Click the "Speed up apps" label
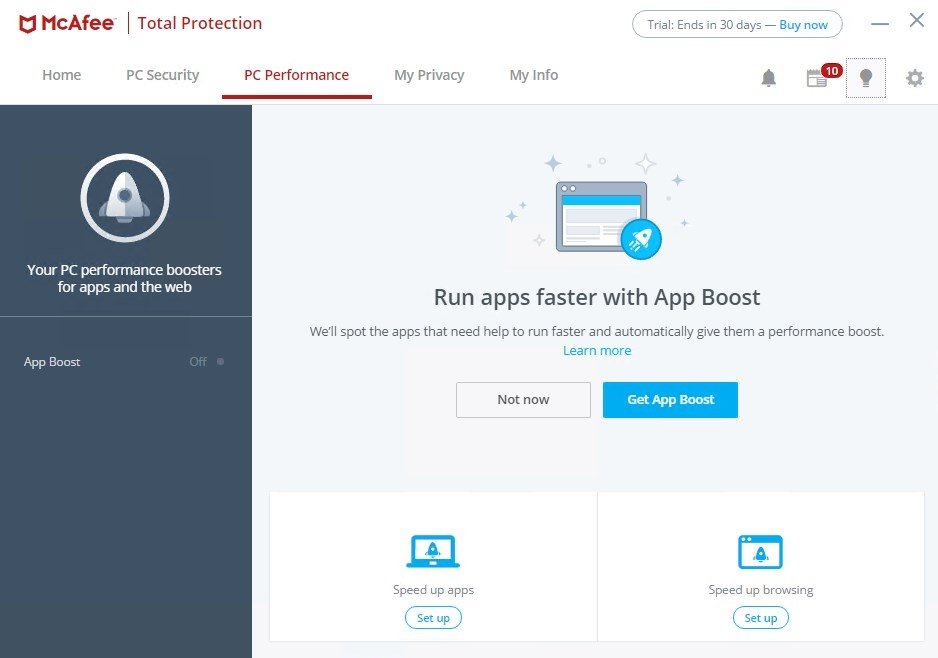 (x=433, y=590)
